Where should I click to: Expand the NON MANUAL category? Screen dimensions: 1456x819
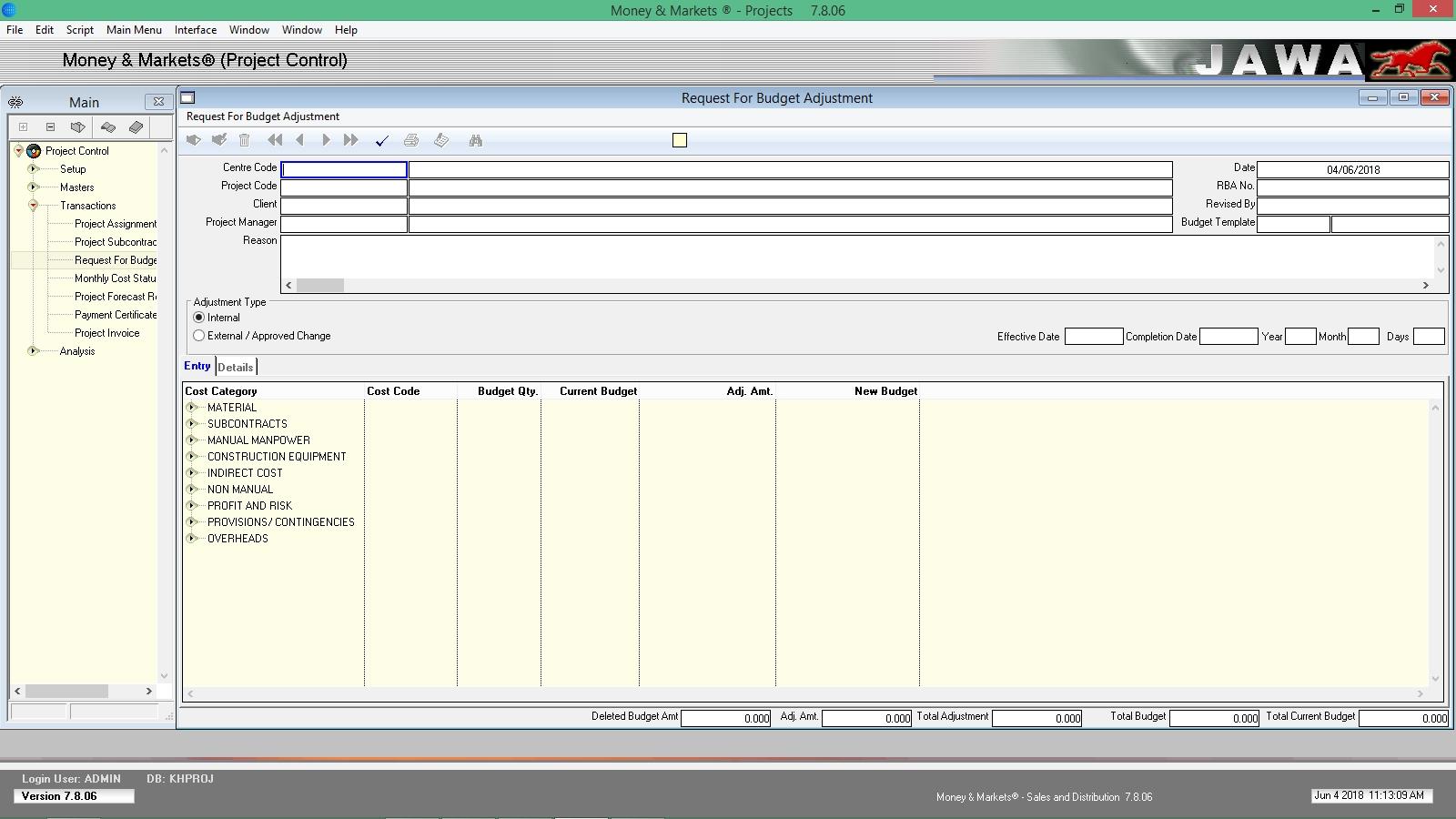(192, 490)
